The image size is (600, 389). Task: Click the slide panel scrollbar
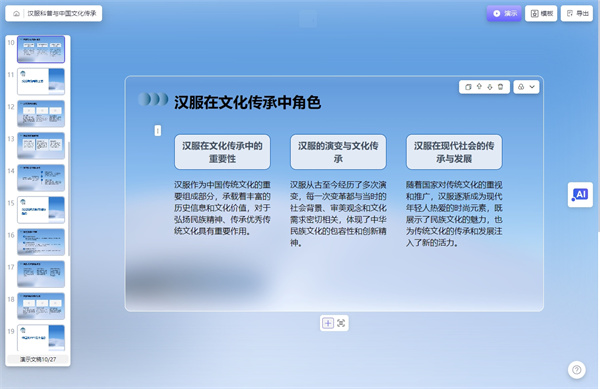coord(69,199)
